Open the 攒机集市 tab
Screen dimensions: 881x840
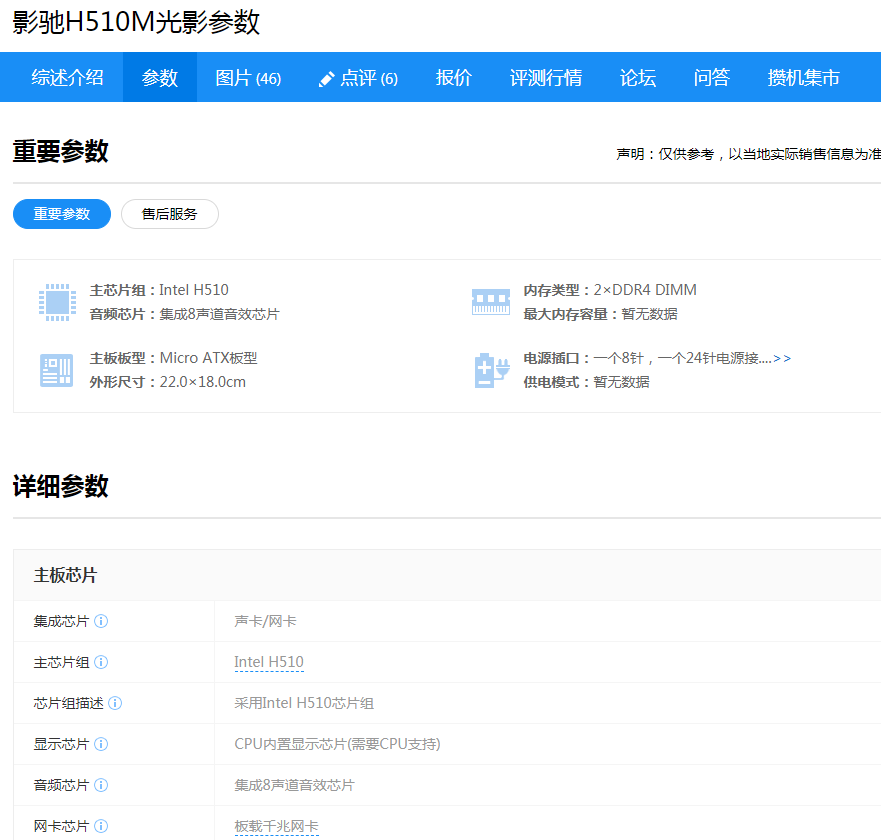pyautogui.click(x=803, y=78)
